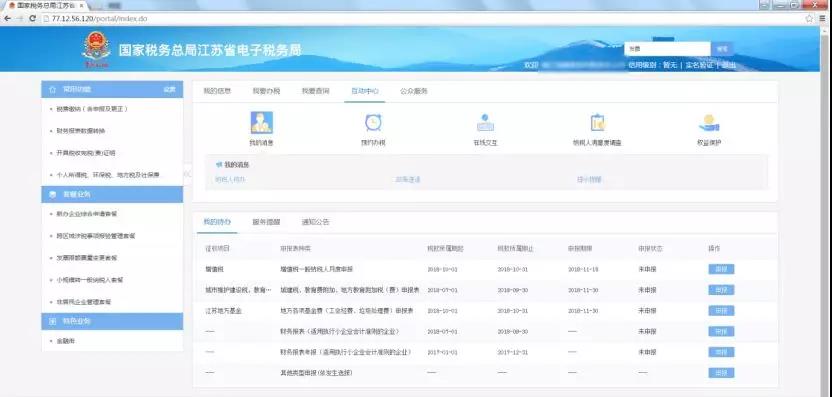Open 财务报表数据转换 in sidebar
Viewport: 832px width, 397px height.
coord(81,131)
